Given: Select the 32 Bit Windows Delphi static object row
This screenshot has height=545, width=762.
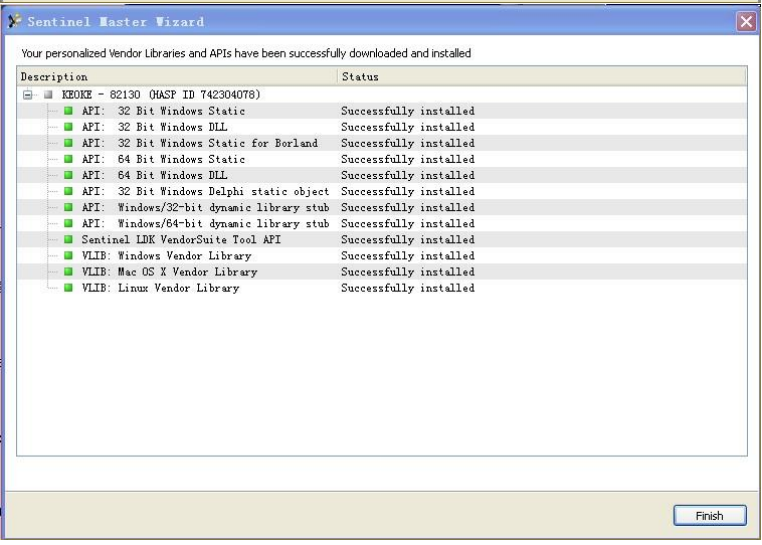Looking at the screenshot, I should (x=205, y=191).
